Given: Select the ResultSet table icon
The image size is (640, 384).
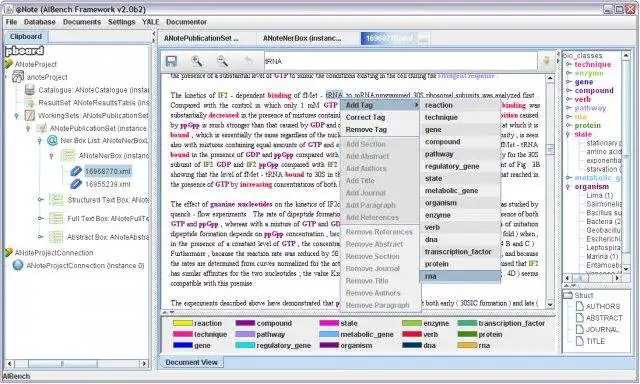Looking at the screenshot, I should (x=29, y=102).
